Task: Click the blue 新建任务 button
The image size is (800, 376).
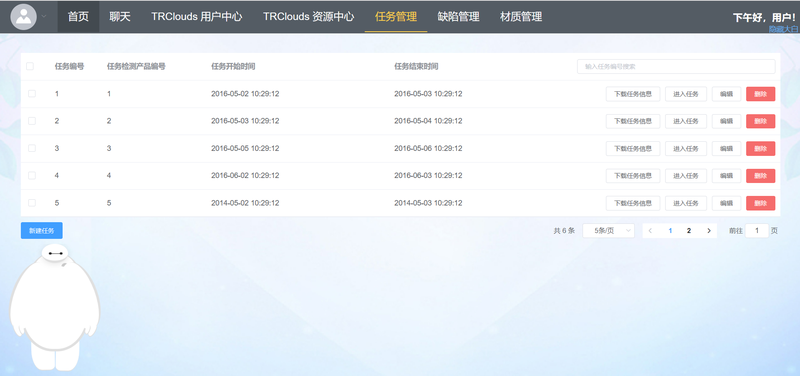Action: tap(42, 231)
